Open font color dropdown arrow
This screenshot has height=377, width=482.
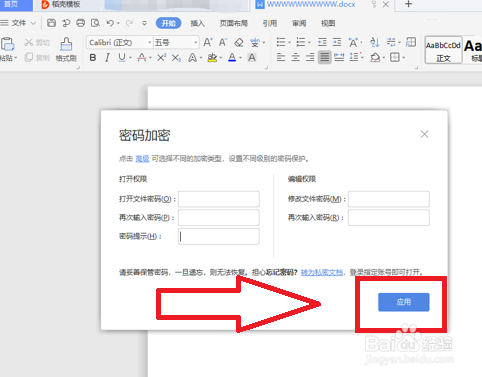click(x=240, y=58)
